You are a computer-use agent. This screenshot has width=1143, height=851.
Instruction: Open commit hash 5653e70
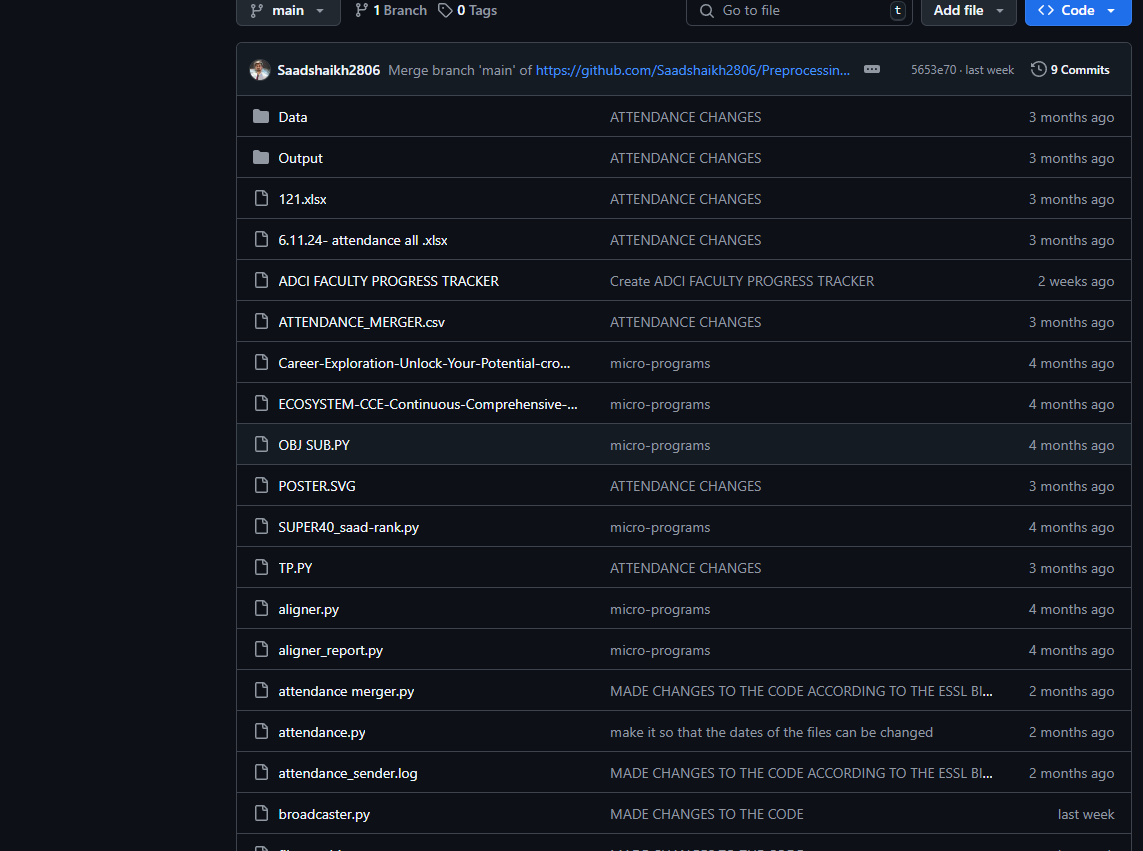tap(933, 70)
